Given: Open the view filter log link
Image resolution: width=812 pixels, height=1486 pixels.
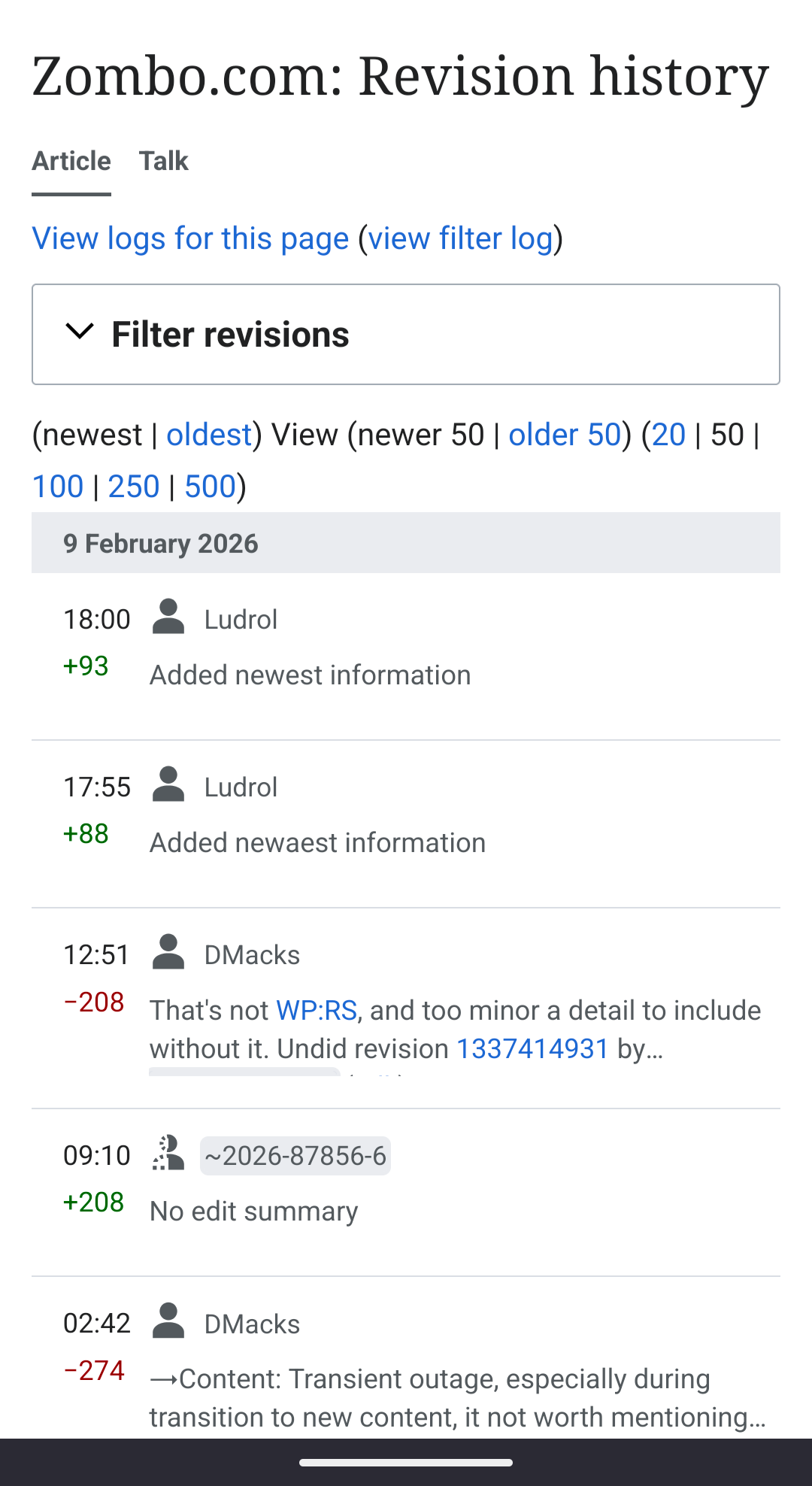Looking at the screenshot, I should [x=460, y=238].
